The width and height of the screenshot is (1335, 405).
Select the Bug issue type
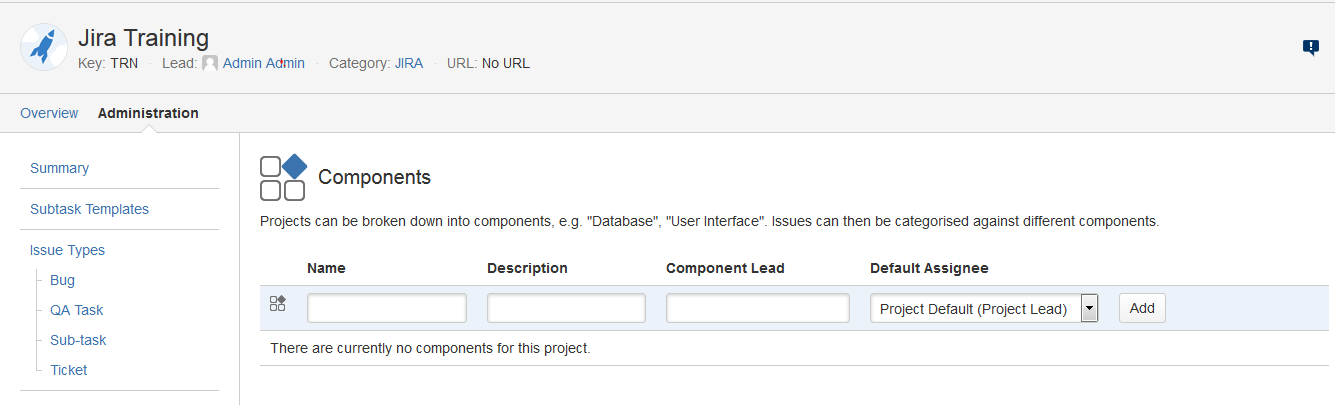click(62, 280)
